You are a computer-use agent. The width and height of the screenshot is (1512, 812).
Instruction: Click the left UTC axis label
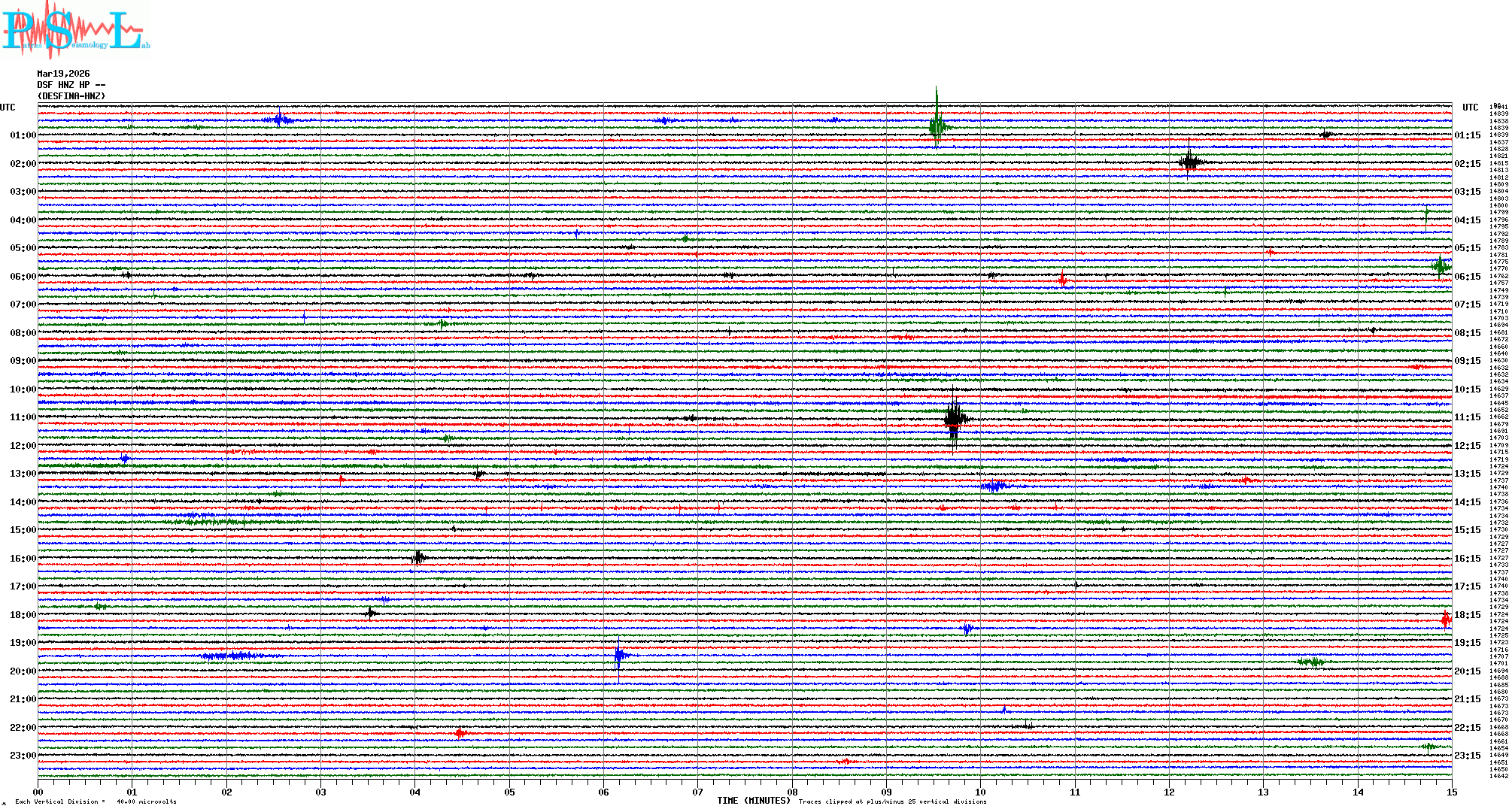pos(8,108)
